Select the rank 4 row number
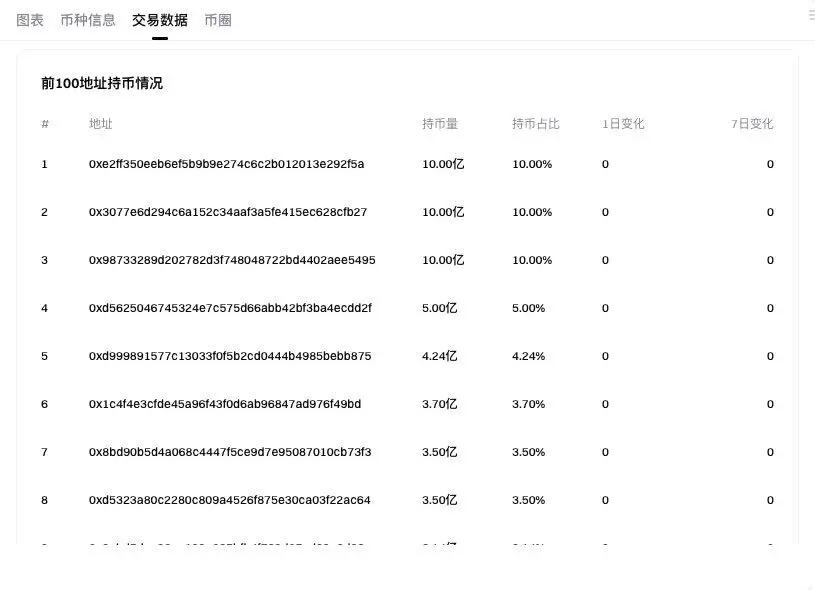Screen dimensions: 815x590 coord(44,308)
